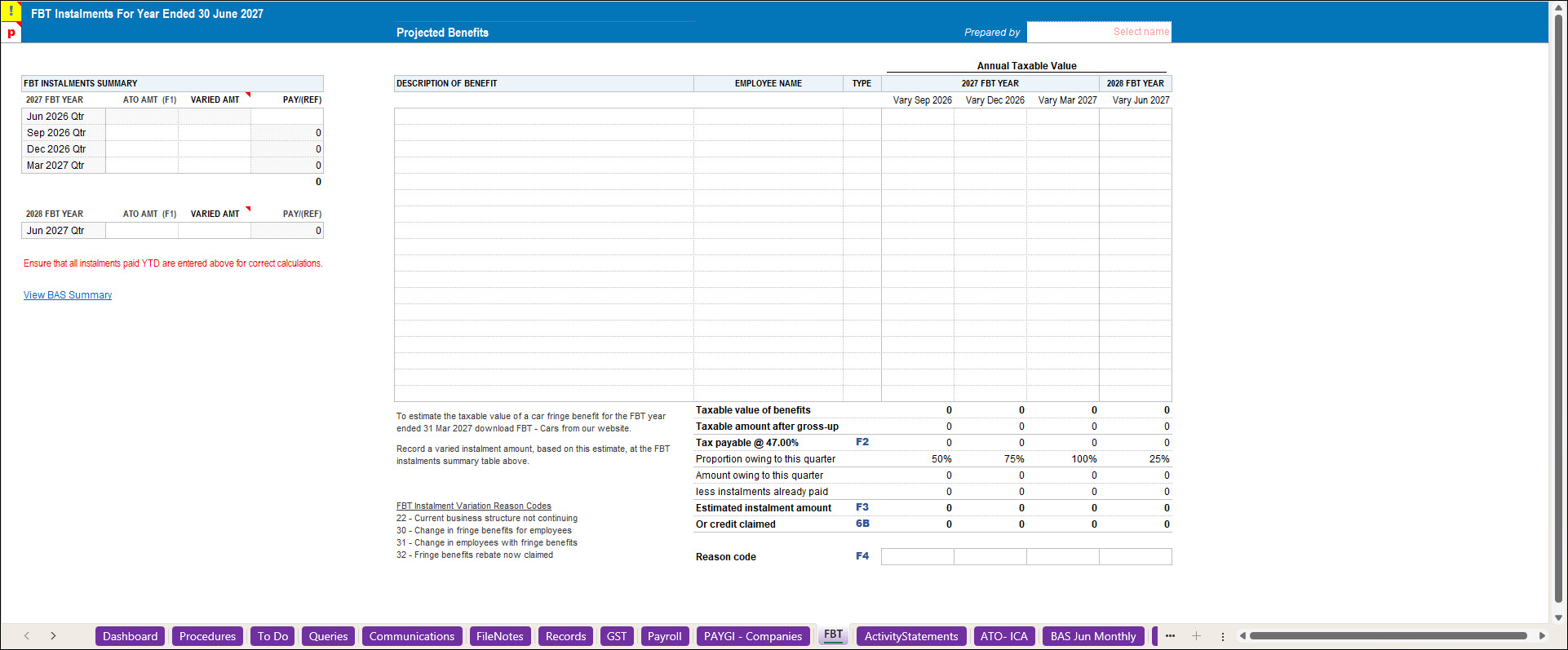The height and width of the screenshot is (650, 1568).
Task: Click the horizontal scrollbar right arrow
Action: 1542,636
